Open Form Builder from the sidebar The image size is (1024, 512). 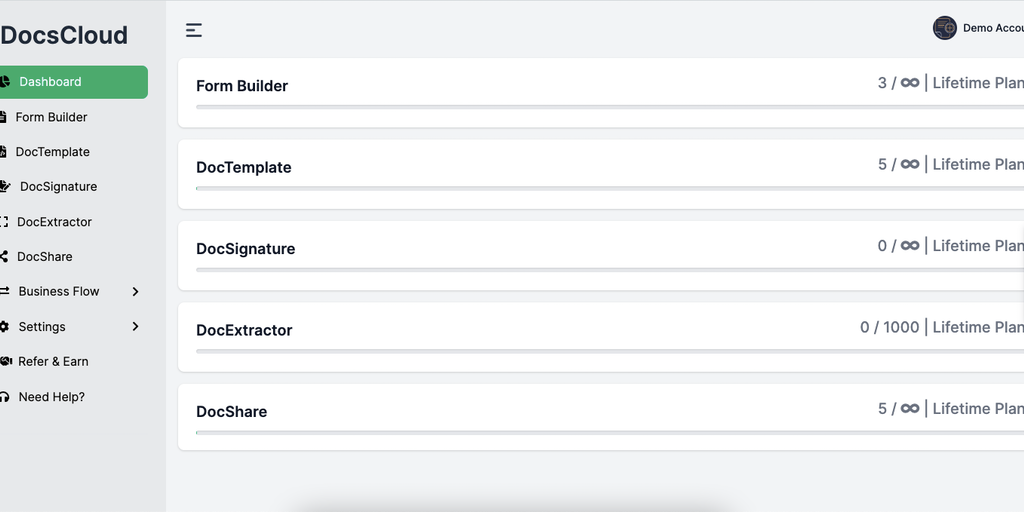51,117
